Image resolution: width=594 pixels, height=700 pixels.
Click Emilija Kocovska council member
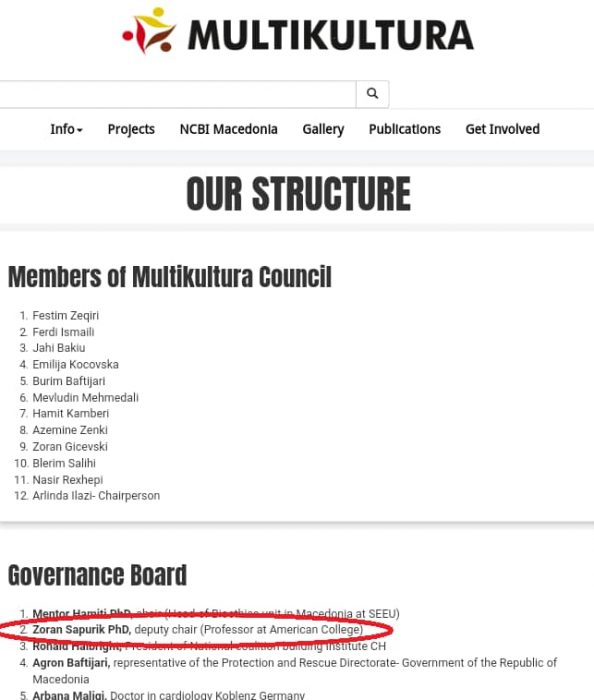(x=75, y=365)
